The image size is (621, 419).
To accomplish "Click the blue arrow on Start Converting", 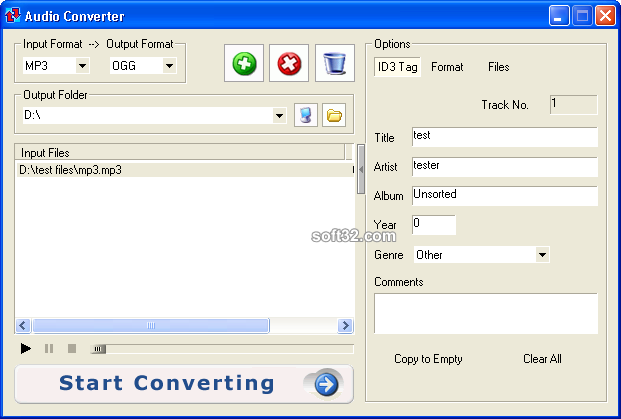I will [x=326, y=384].
